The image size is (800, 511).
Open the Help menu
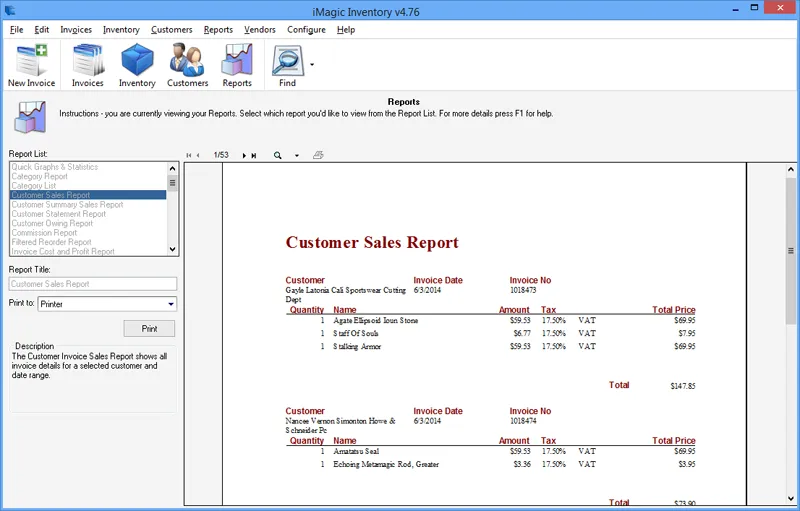(346, 30)
